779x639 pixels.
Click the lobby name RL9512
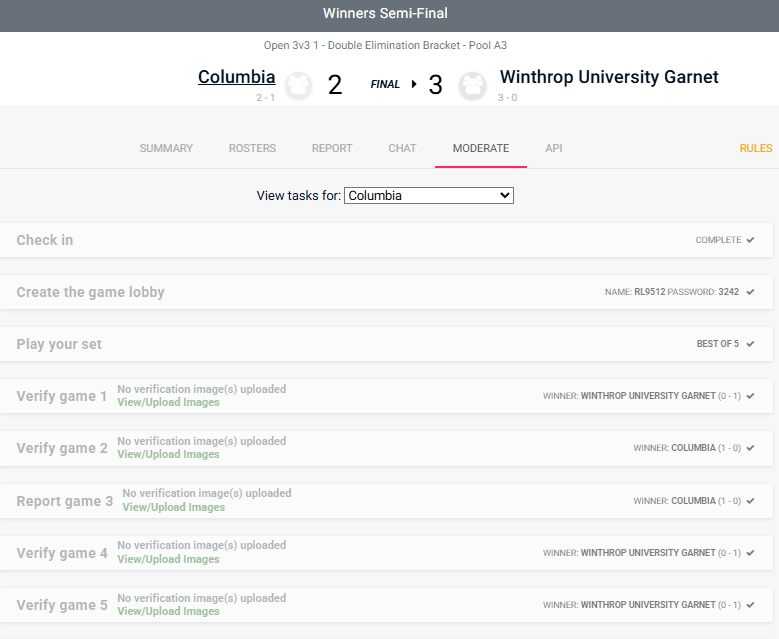click(x=649, y=292)
